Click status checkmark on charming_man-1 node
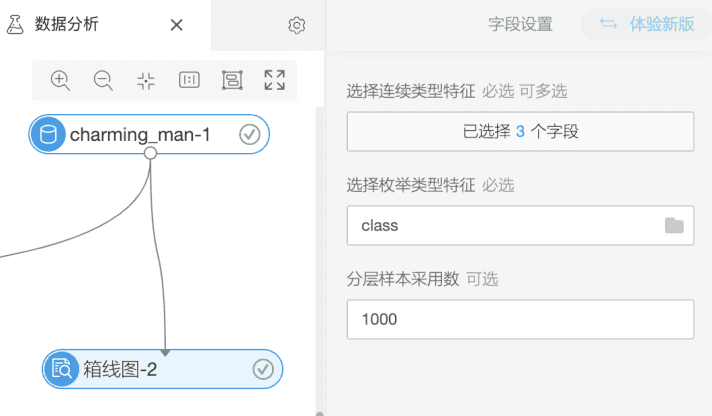 pos(250,135)
